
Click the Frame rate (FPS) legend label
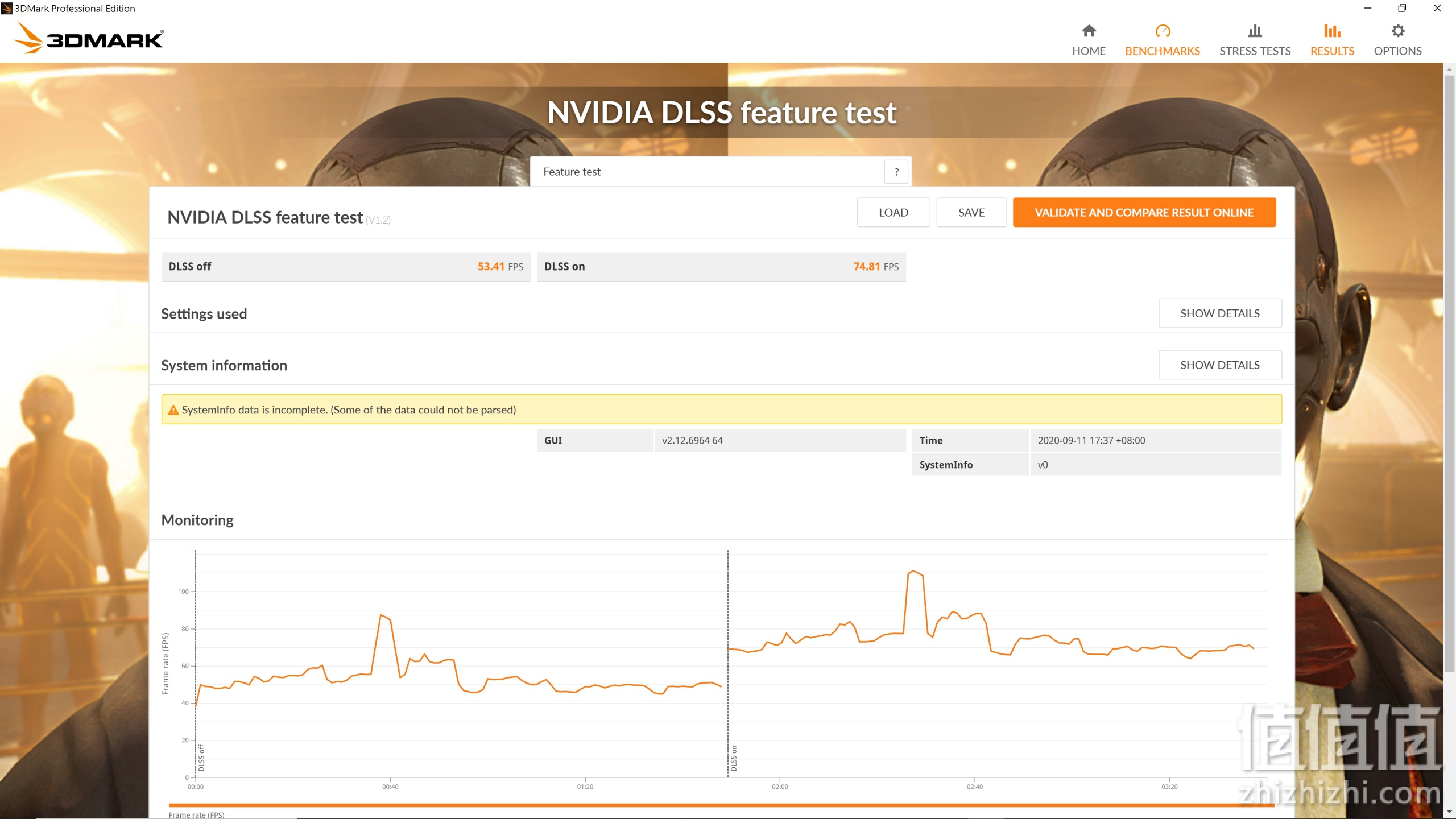click(x=196, y=815)
